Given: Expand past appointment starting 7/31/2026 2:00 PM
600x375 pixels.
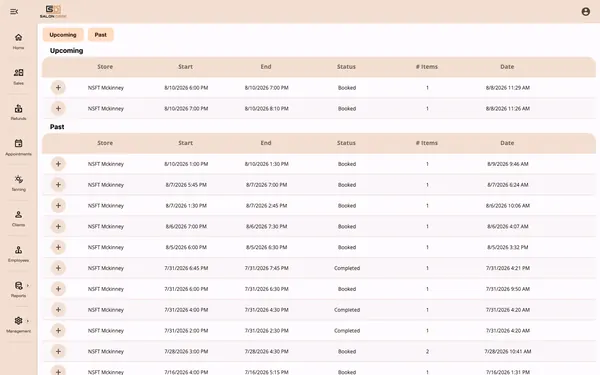Looking at the screenshot, I should pyautogui.click(x=58, y=331).
